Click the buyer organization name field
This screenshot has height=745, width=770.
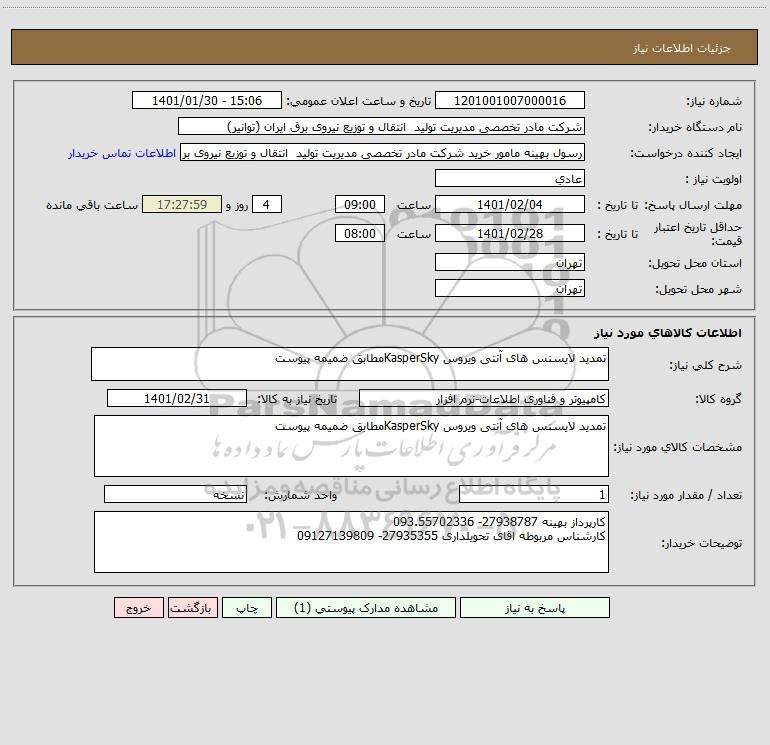click(x=381, y=127)
